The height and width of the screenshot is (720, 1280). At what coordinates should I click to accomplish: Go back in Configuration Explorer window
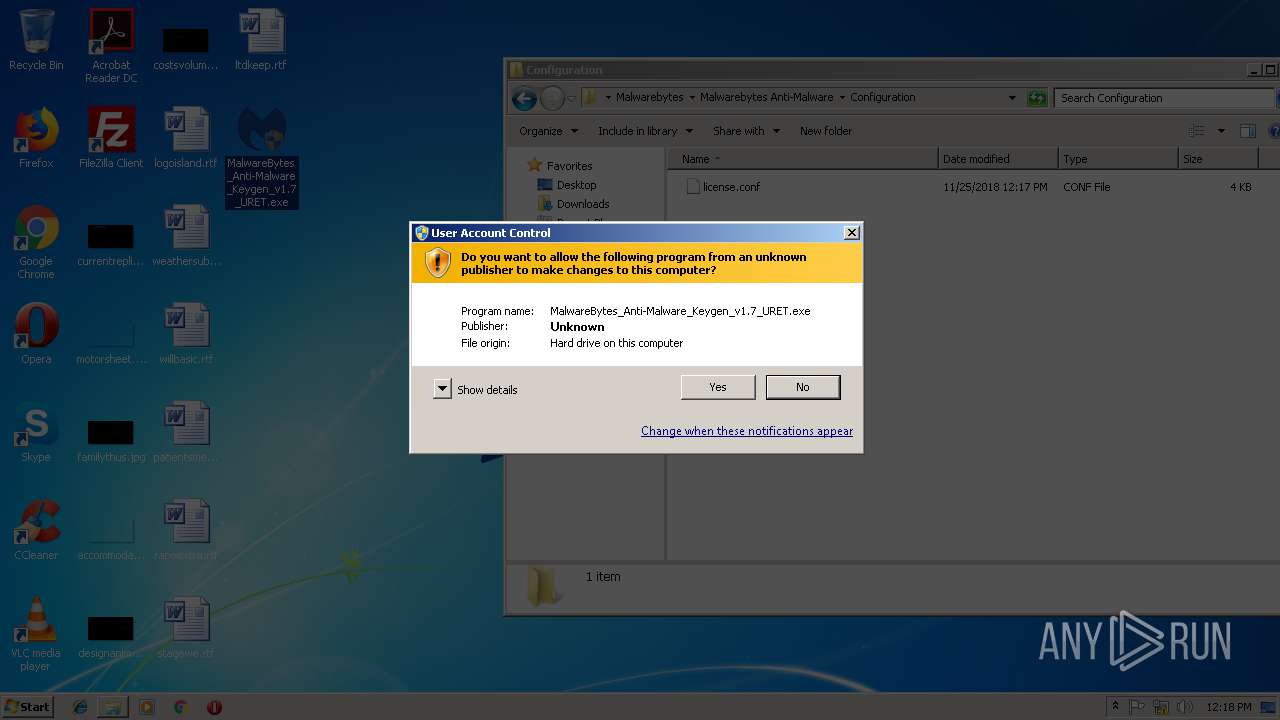pyautogui.click(x=524, y=98)
